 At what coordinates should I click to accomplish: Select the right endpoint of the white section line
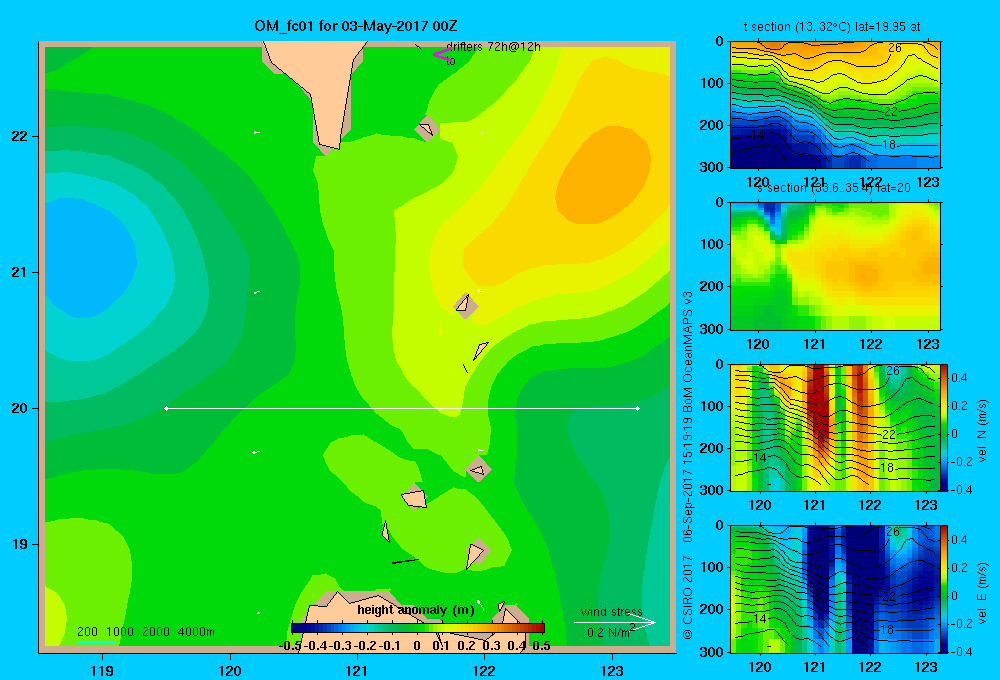coord(637,408)
